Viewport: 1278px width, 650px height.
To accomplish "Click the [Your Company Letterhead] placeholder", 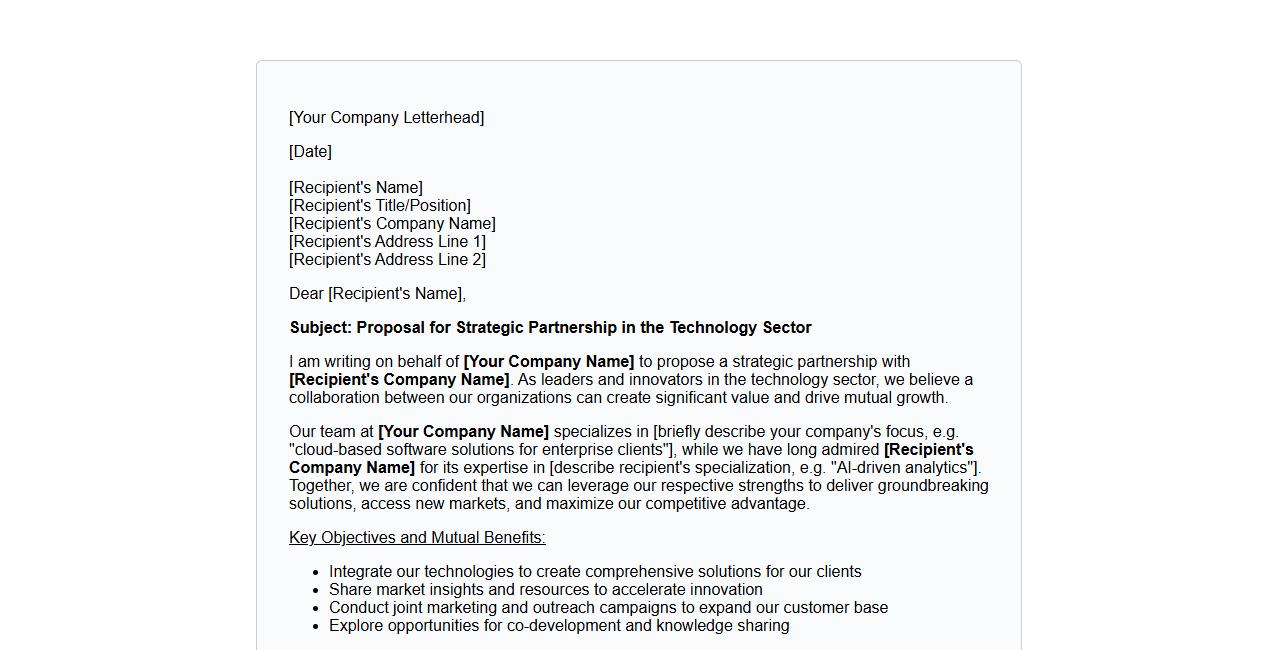I will 386,118.
